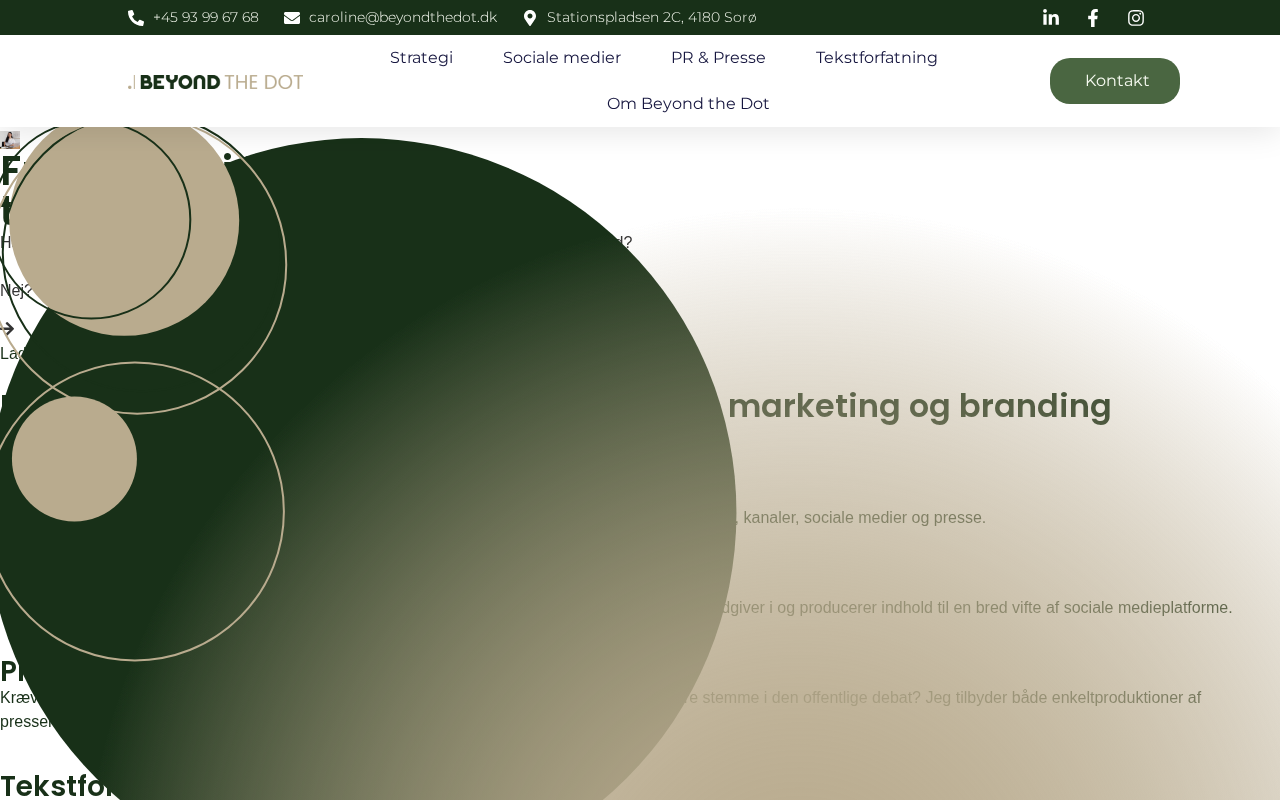Email caroline@beyondthedot.dk
Viewport: 1280px width, 800px height.
(403, 18)
